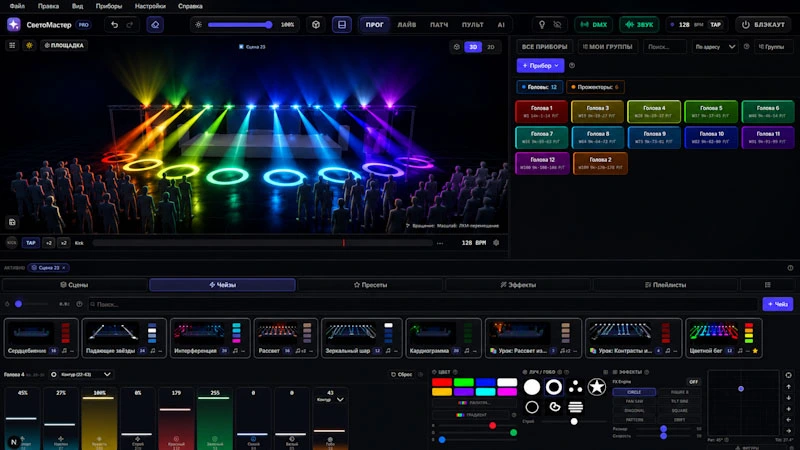Select the swirl gobo
This screenshot has height=450, width=800.
(x=554, y=407)
